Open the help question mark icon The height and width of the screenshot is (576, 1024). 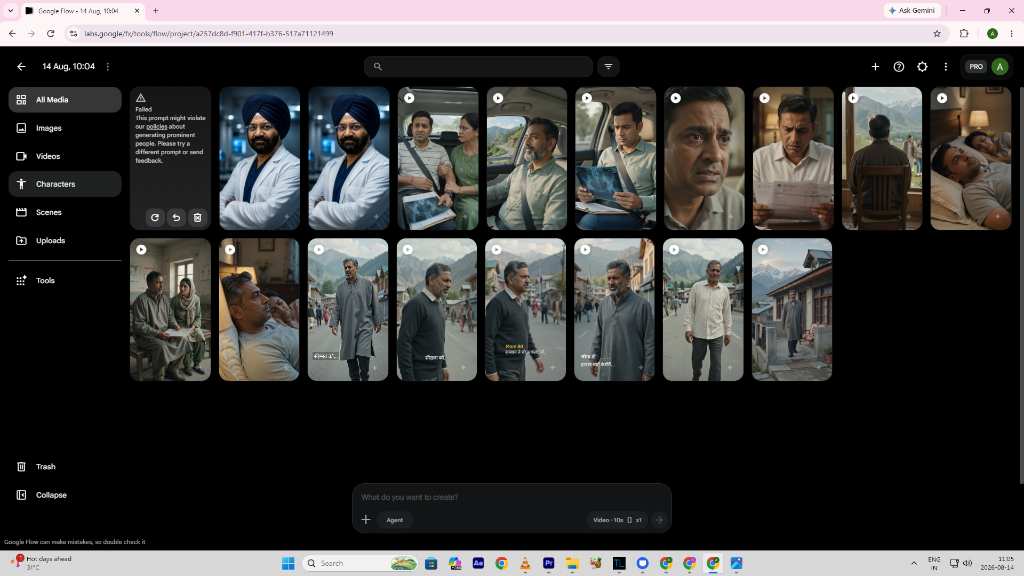(x=899, y=67)
